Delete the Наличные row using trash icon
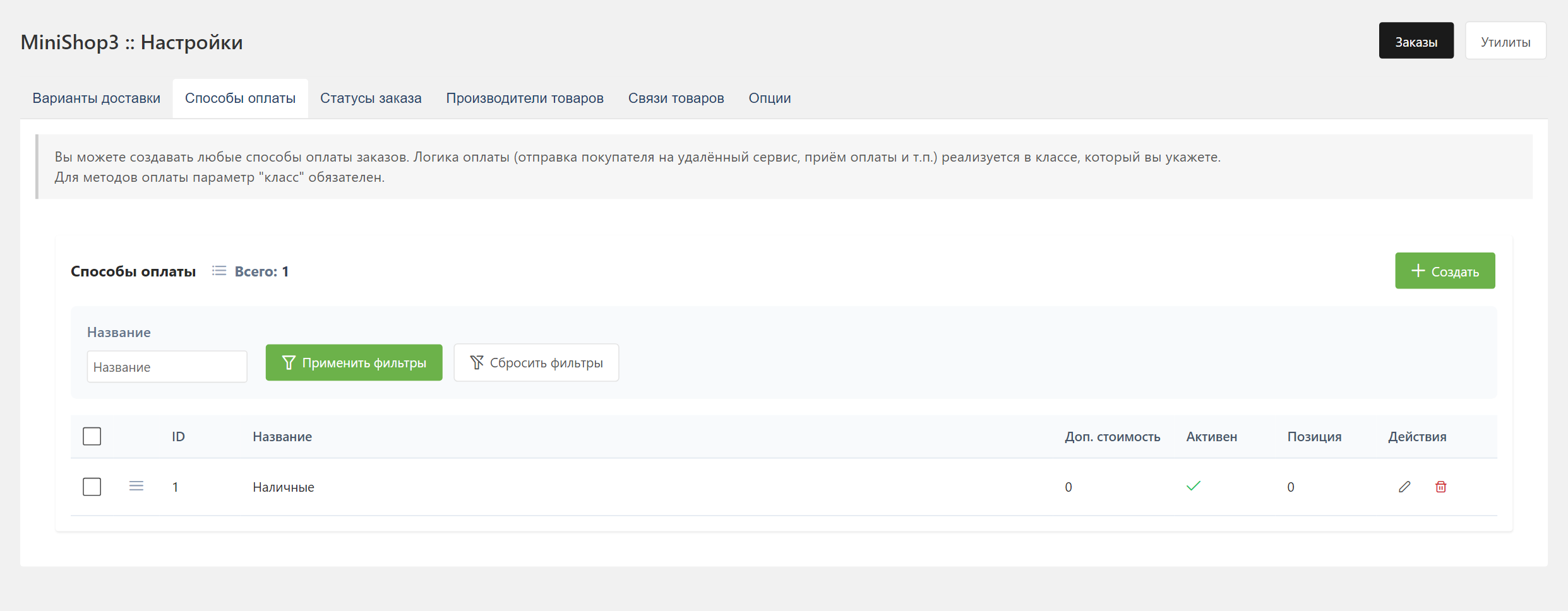The width and height of the screenshot is (1568, 611). pos(1441,487)
